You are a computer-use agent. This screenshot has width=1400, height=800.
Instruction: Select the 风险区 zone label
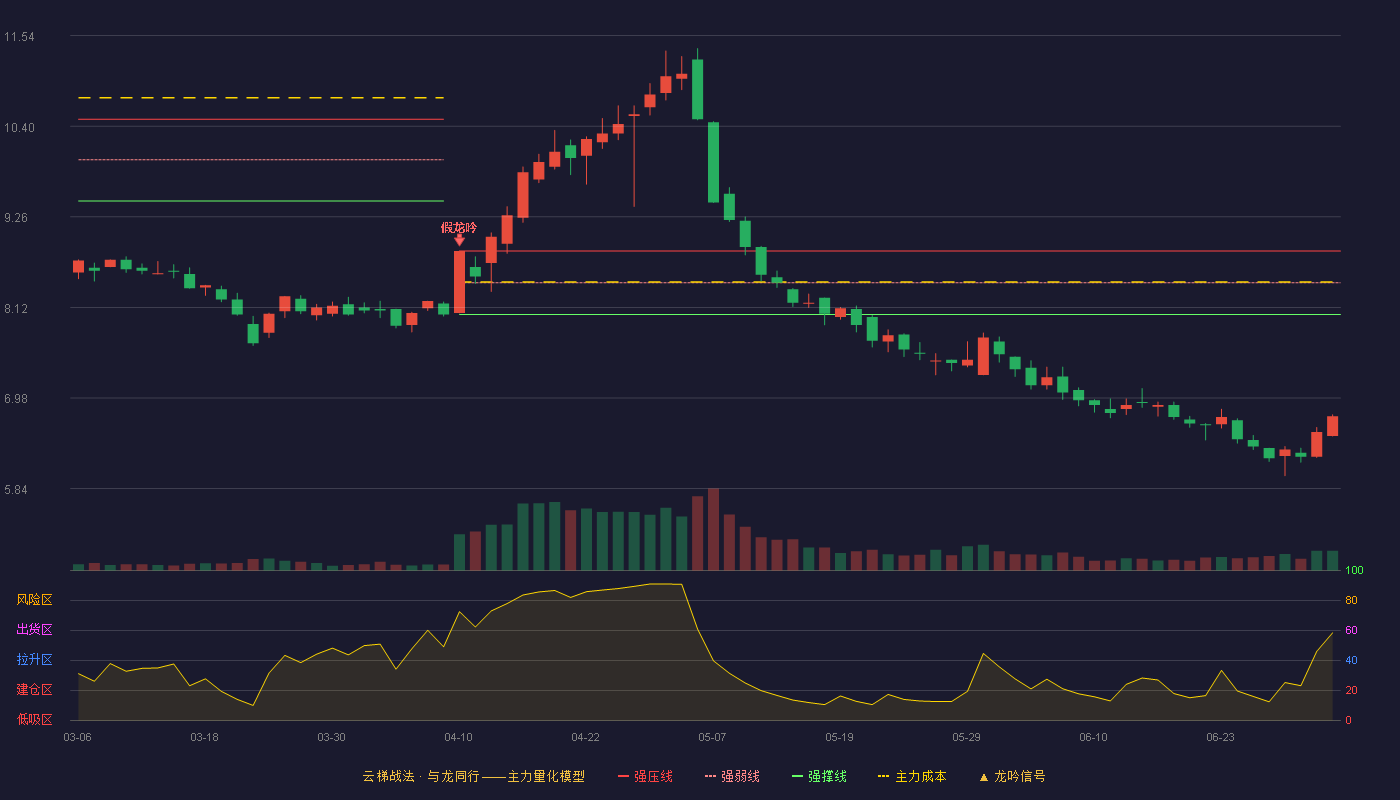point(34,600)
